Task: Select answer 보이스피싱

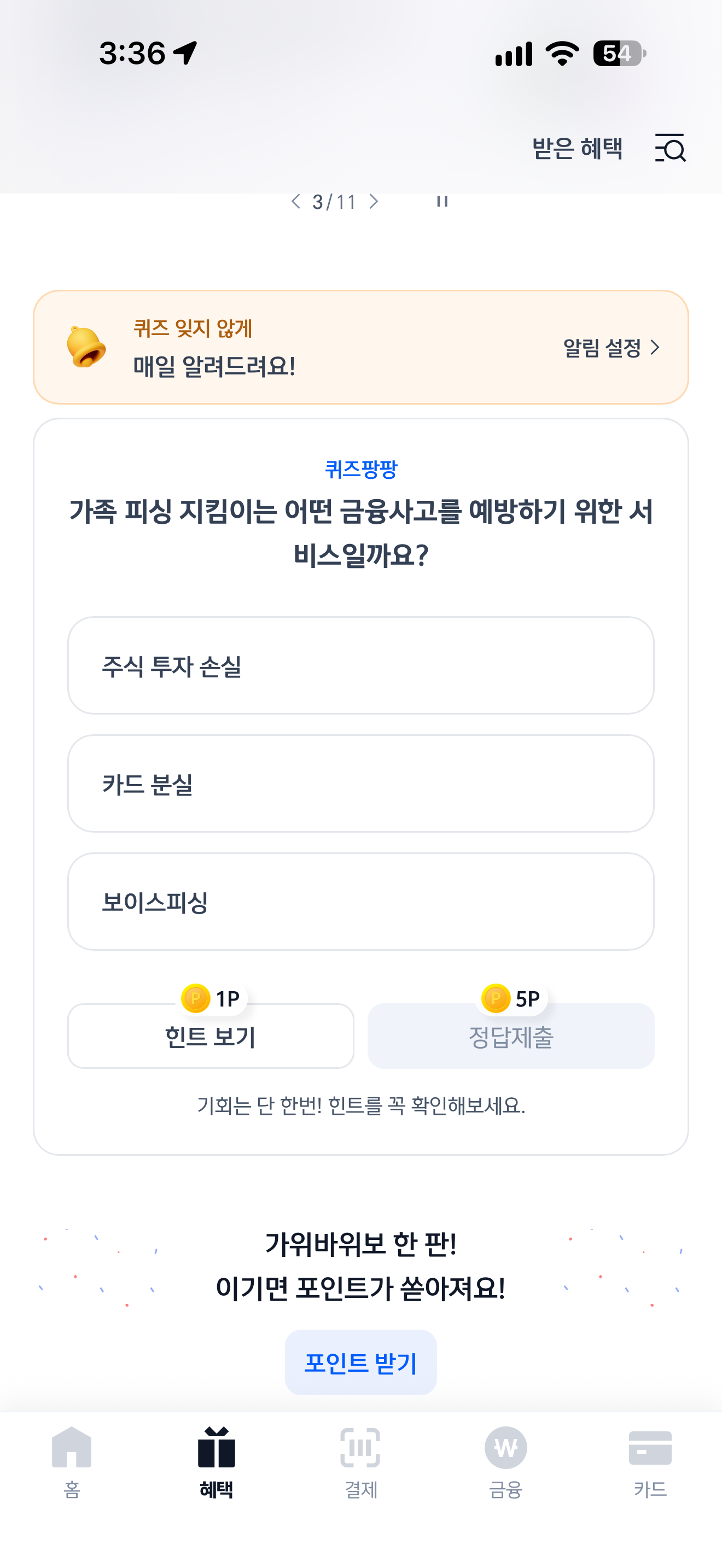Action: [360, 902]
